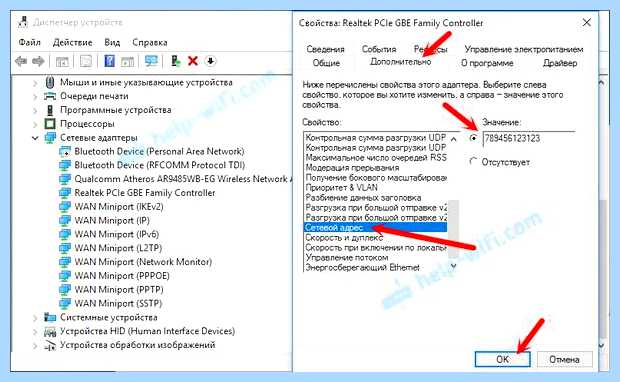Click the OK button
The width and height of the screenshot is (620, 382).
pyautogui.click(x=502, y=359)
